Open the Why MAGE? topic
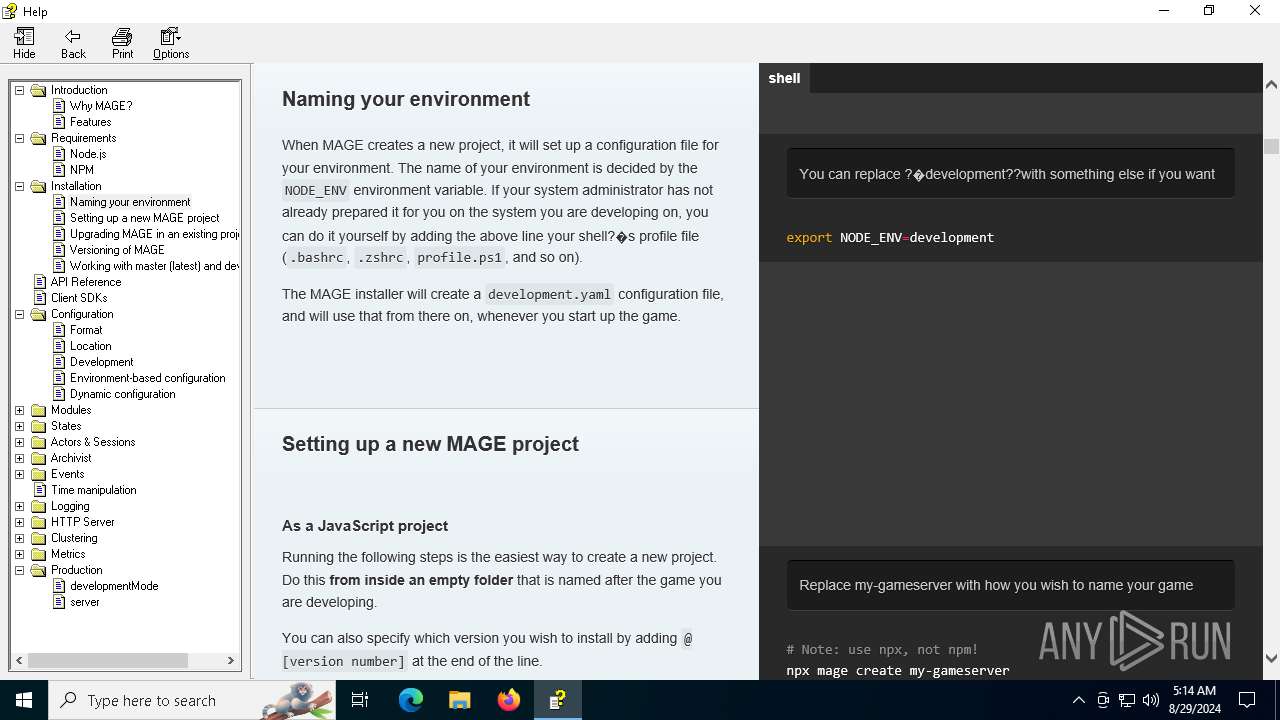The image size is (1280, 720). [101, 106]
